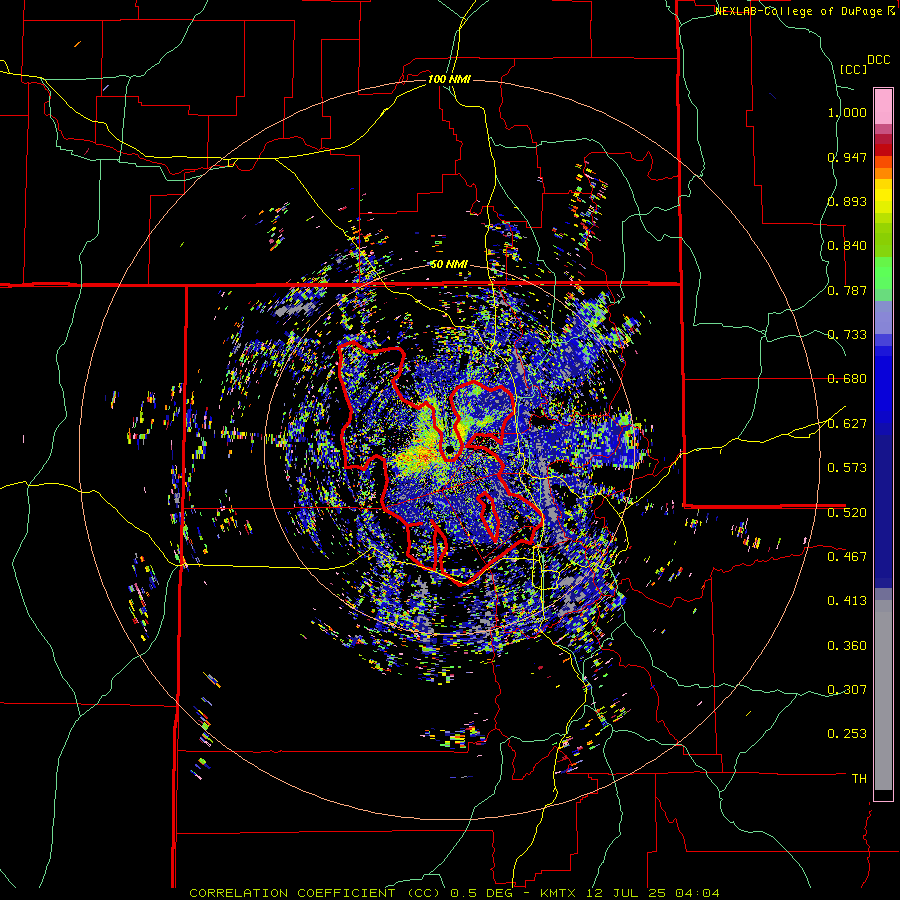The image size is (900, 900).
Task: Select the 0.733 legend value
Action: click(x=847, y=335)
